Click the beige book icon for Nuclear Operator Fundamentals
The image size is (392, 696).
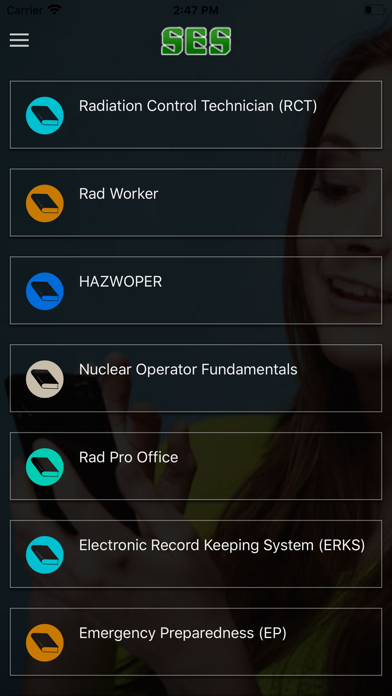44,379
